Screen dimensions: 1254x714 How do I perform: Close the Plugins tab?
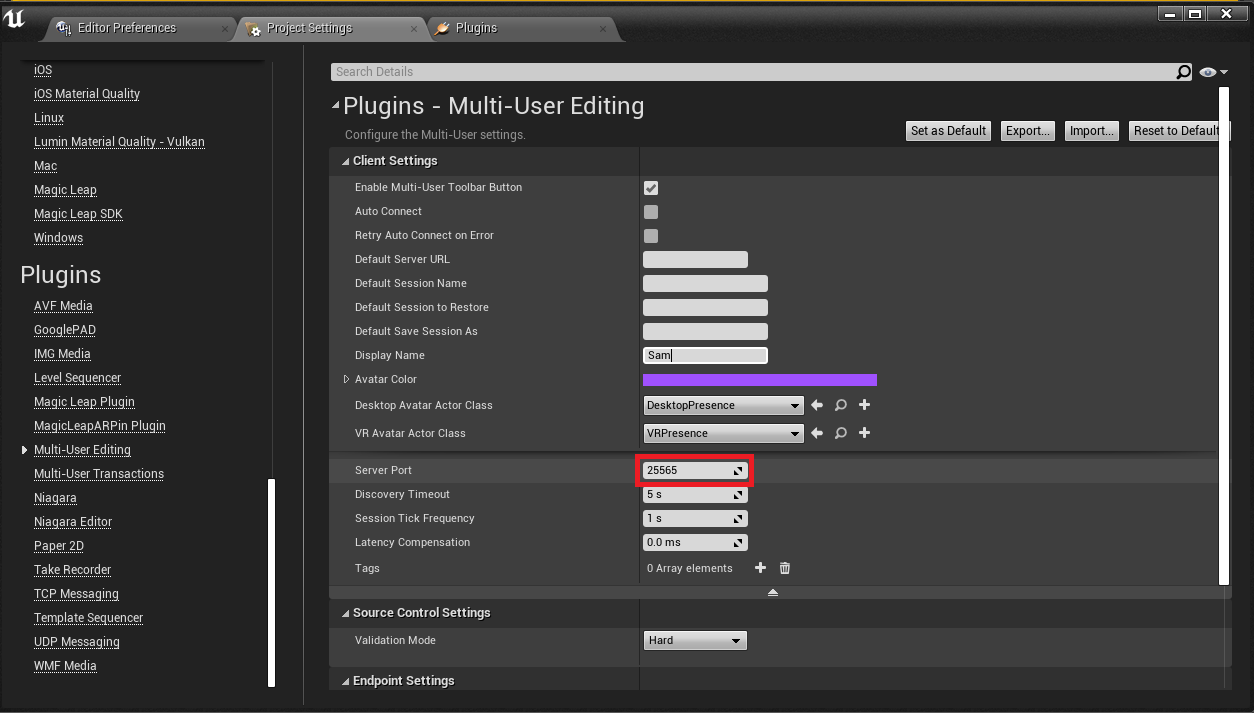point(603,29)
